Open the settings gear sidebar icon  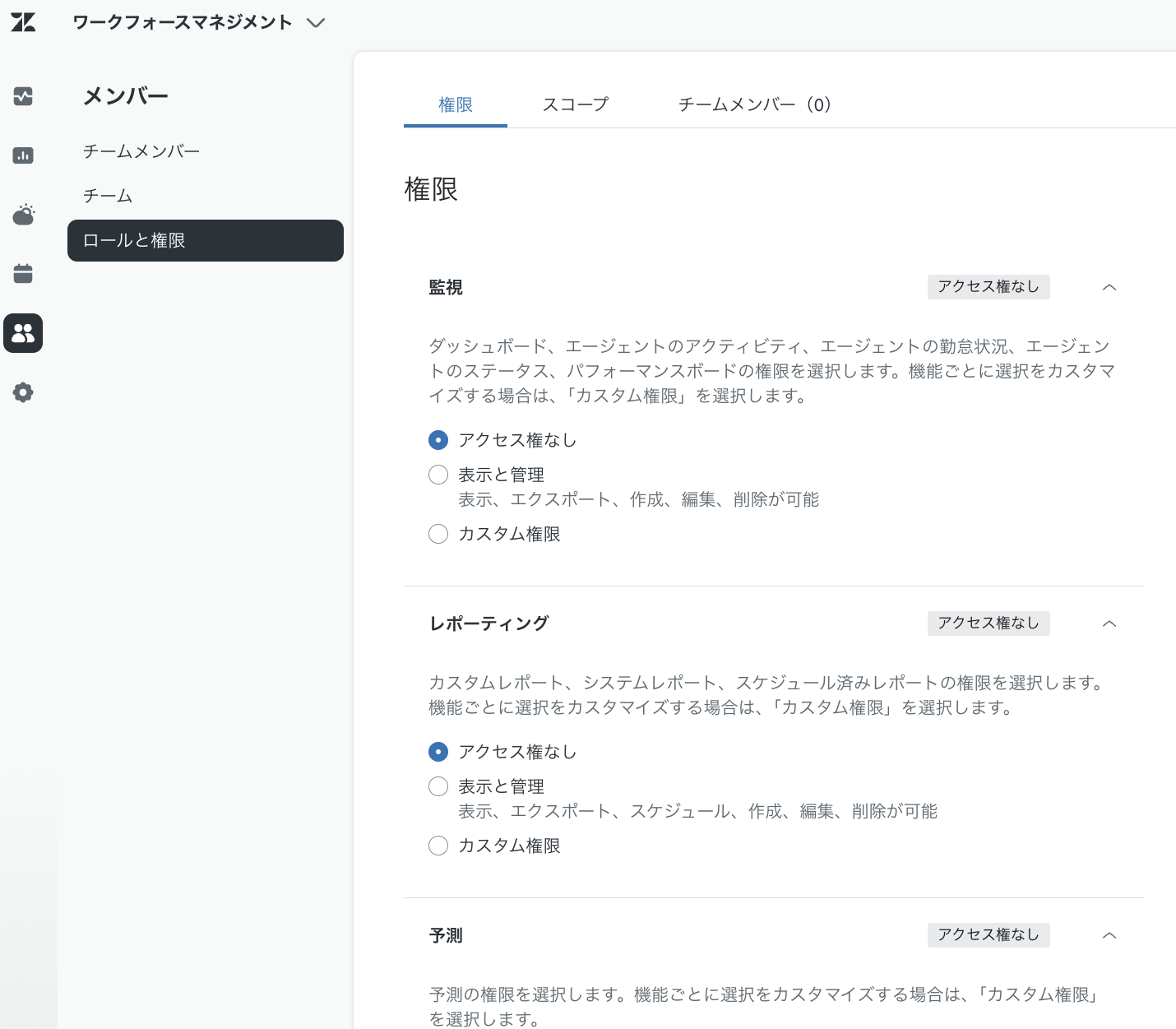click(x=23, y=392)
